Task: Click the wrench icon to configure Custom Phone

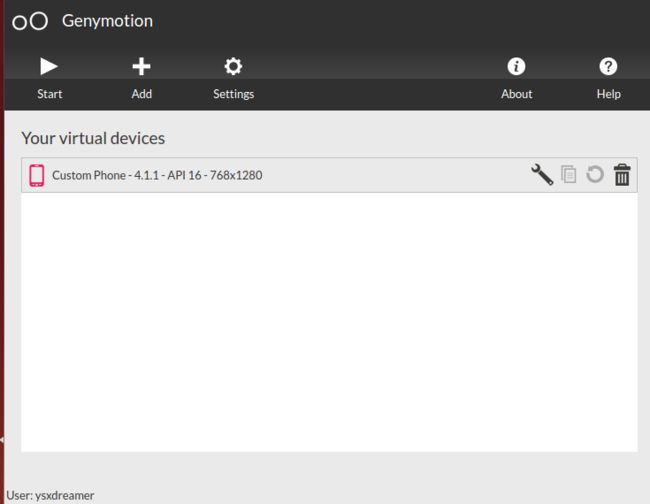Action: tap(542, 174)
